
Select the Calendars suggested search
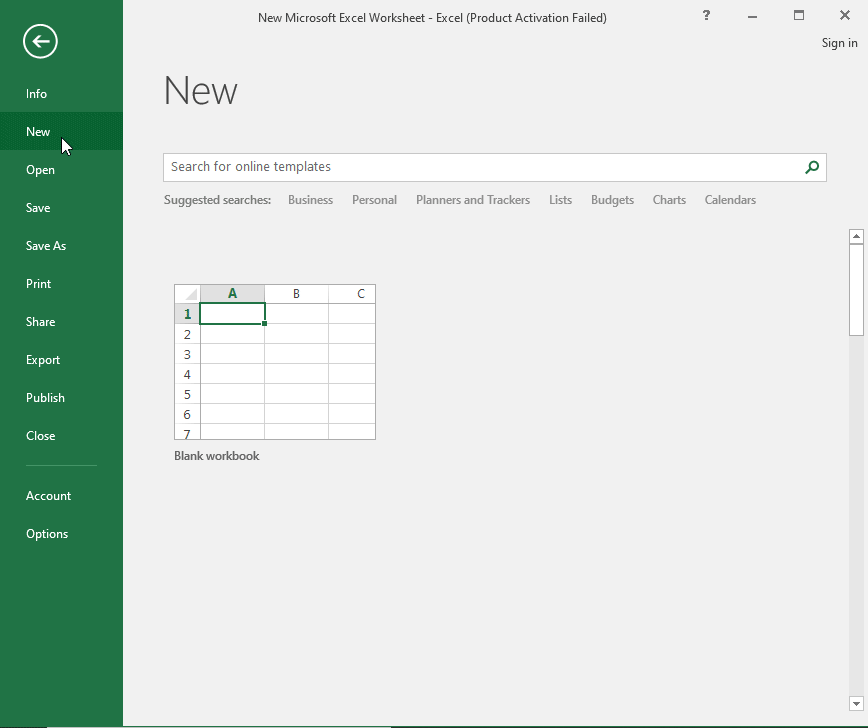pyautogui.click(x=730, y=200)
